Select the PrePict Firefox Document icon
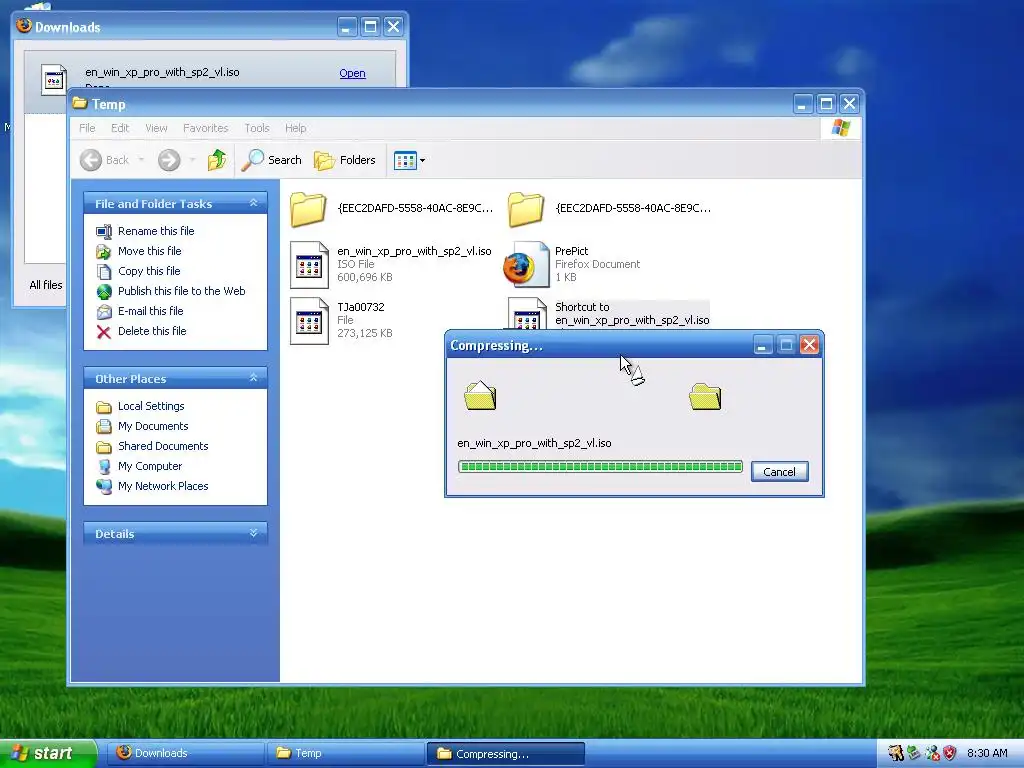 tap(526, 264)
